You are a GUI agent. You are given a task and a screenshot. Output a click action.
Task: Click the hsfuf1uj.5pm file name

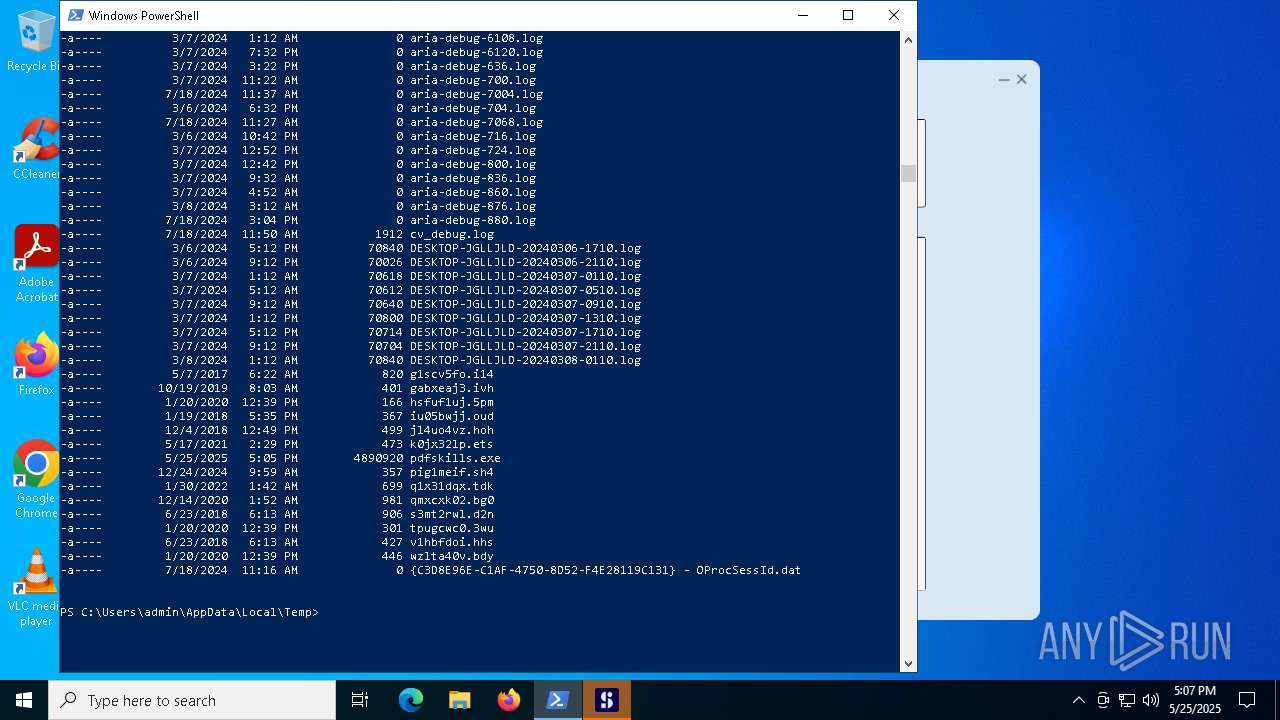[x=452, y=402]
